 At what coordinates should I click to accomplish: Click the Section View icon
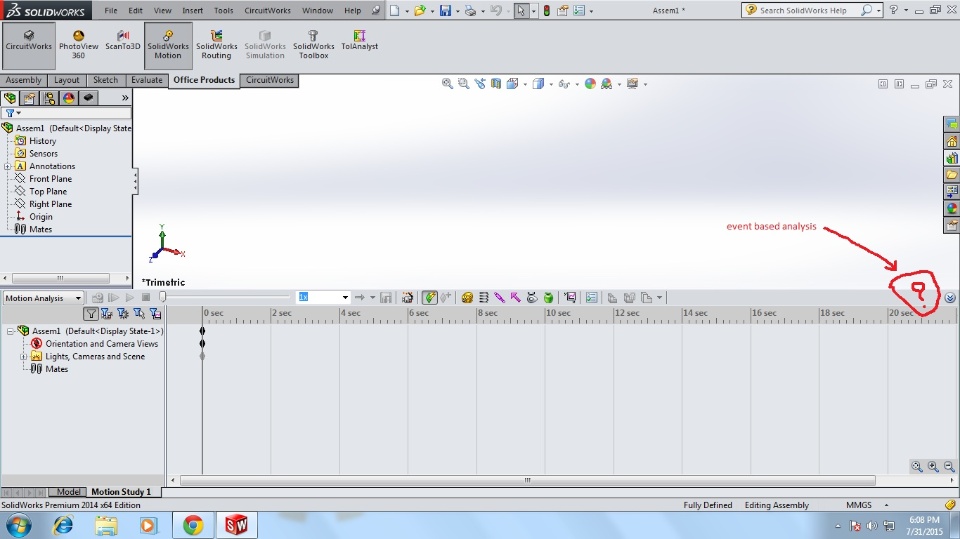(496, 84)
